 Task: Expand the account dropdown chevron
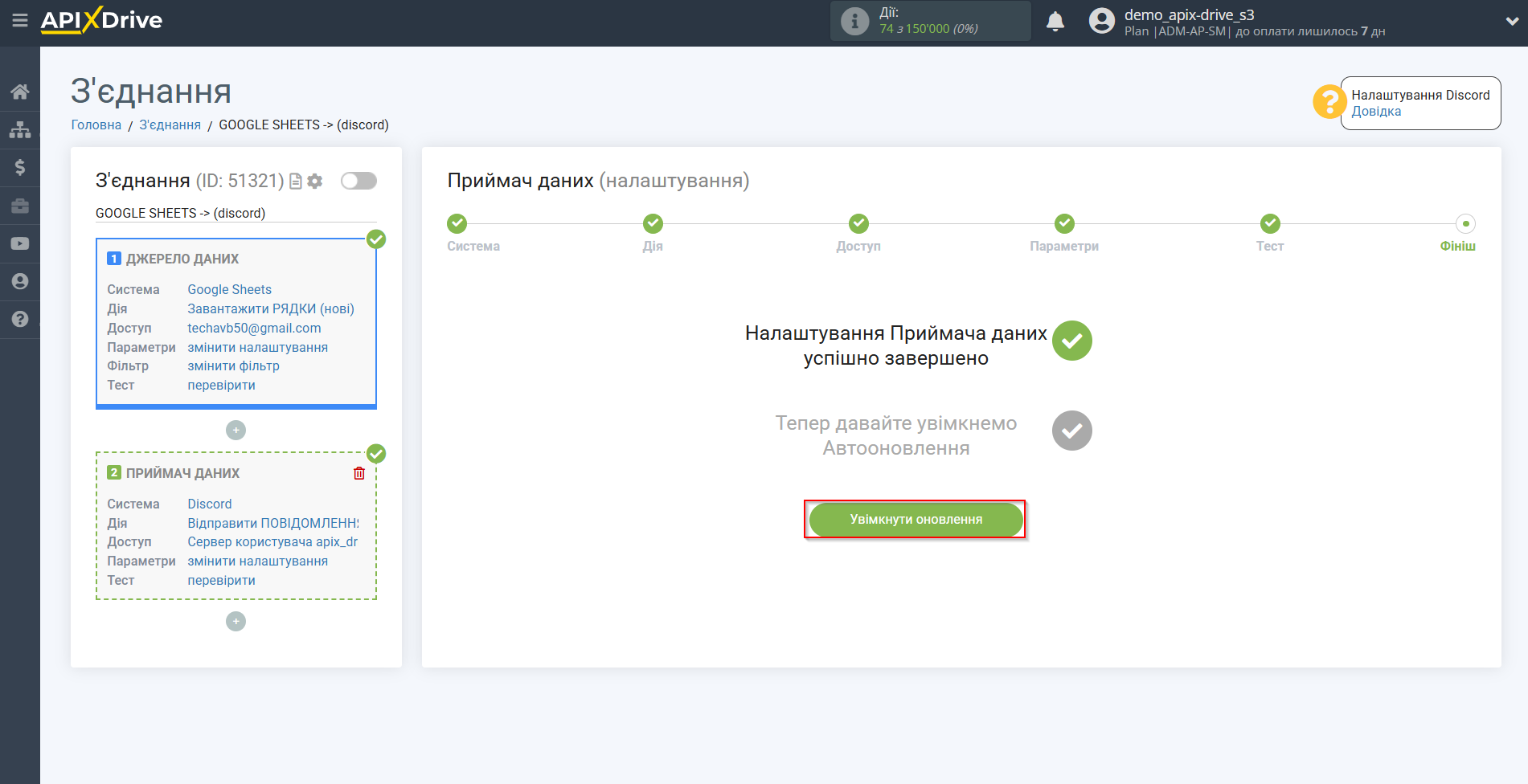tap(1511, 22)
